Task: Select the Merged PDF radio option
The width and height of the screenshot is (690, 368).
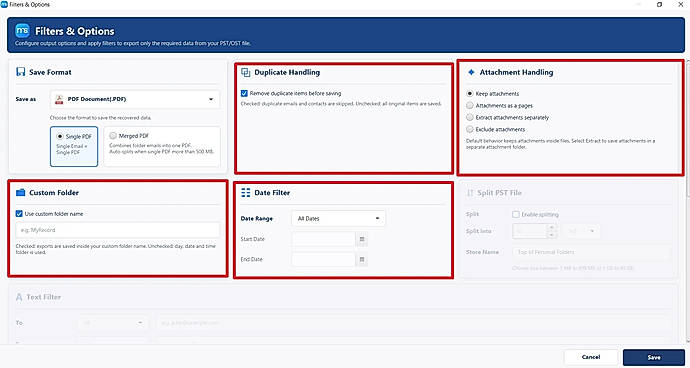Action: coord(113,136)
